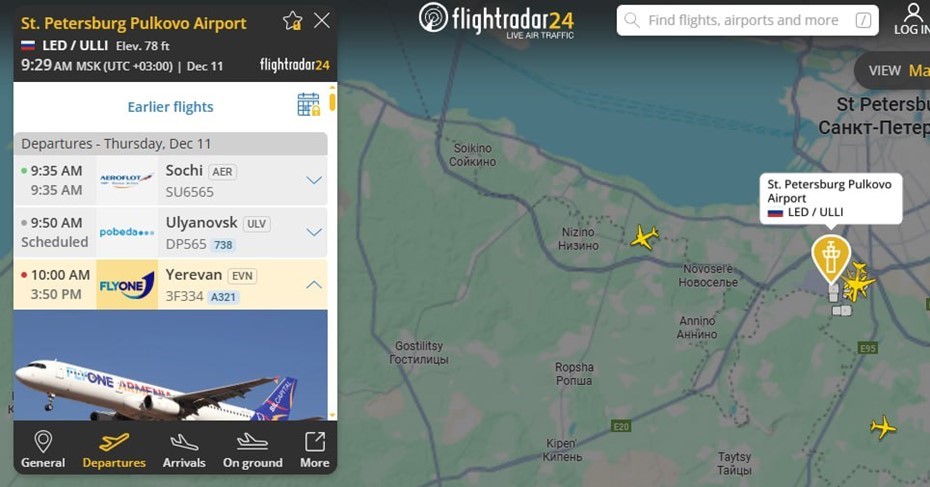The width and height of the screenshot is (930, 487).
Task: Collapse the Yerevan 3F334 flight details
Action: click(314, 285)
